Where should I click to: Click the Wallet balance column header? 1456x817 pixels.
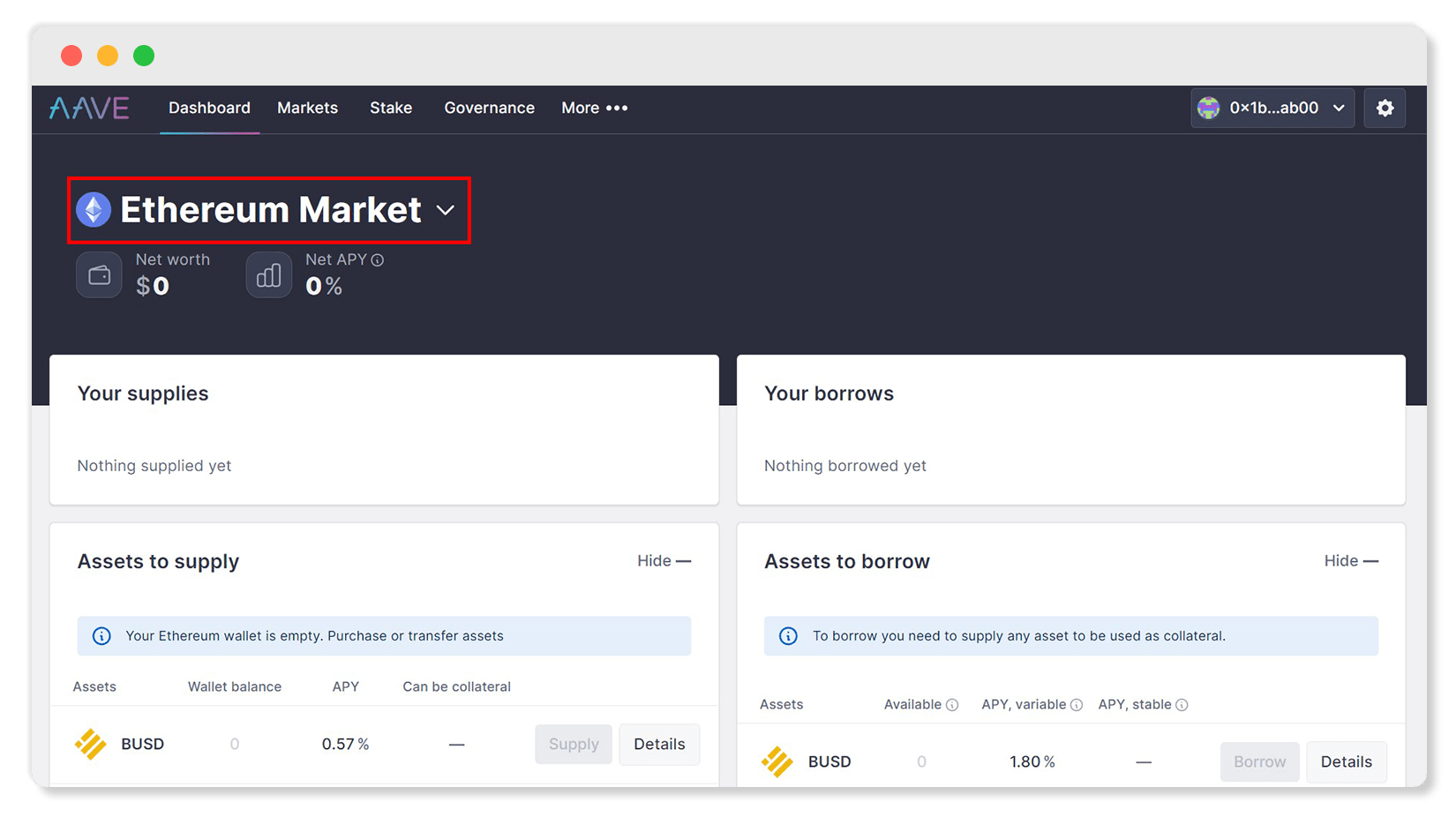235,686
